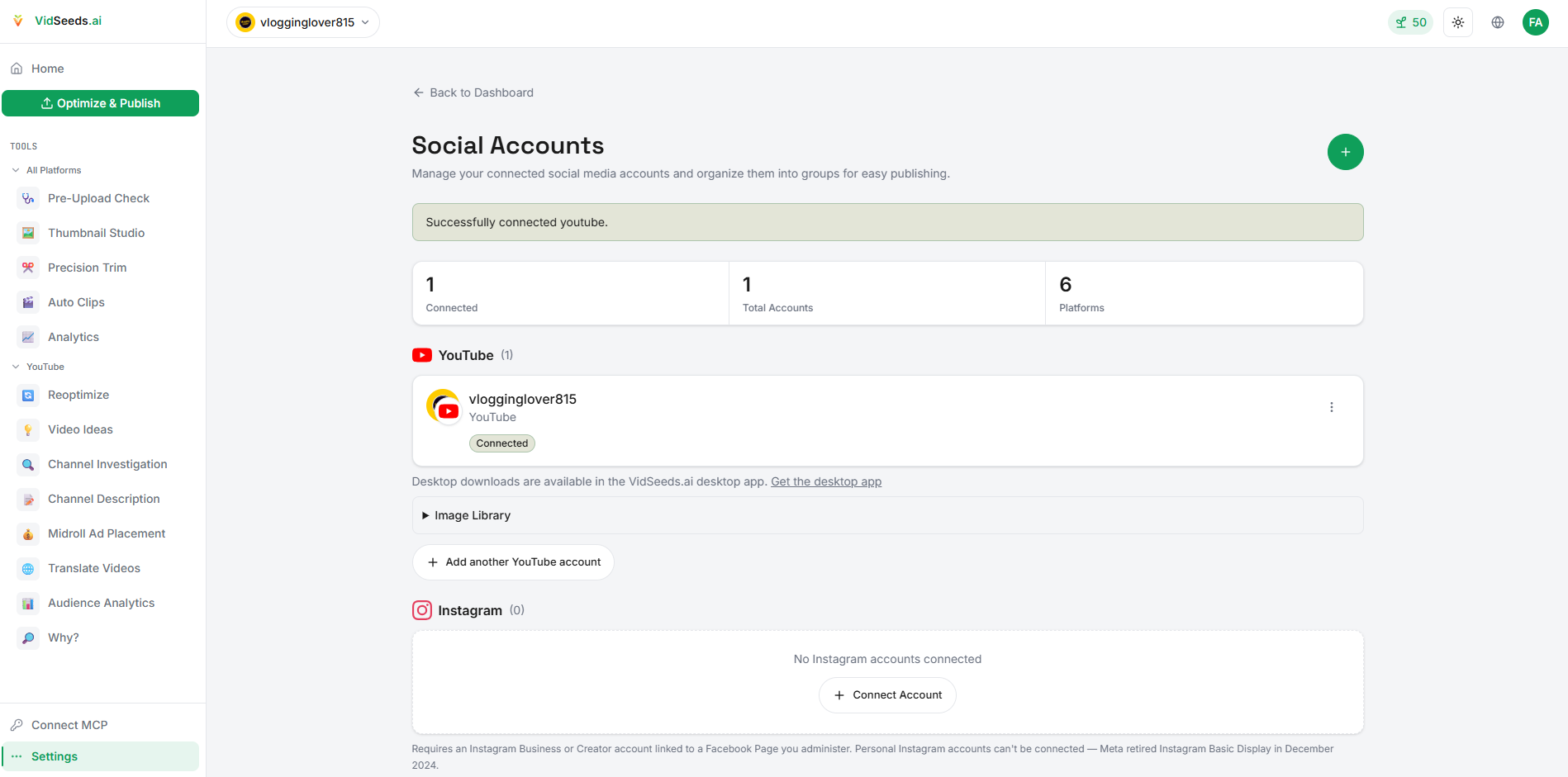Click the vlogginglover815 channel avatar thumbnail
1568x777 pixels.
(x=444, y=406)
